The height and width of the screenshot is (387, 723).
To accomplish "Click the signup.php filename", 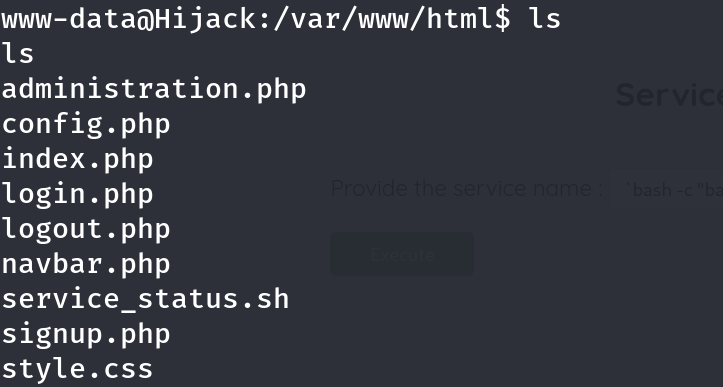I will tap(86, 334).
